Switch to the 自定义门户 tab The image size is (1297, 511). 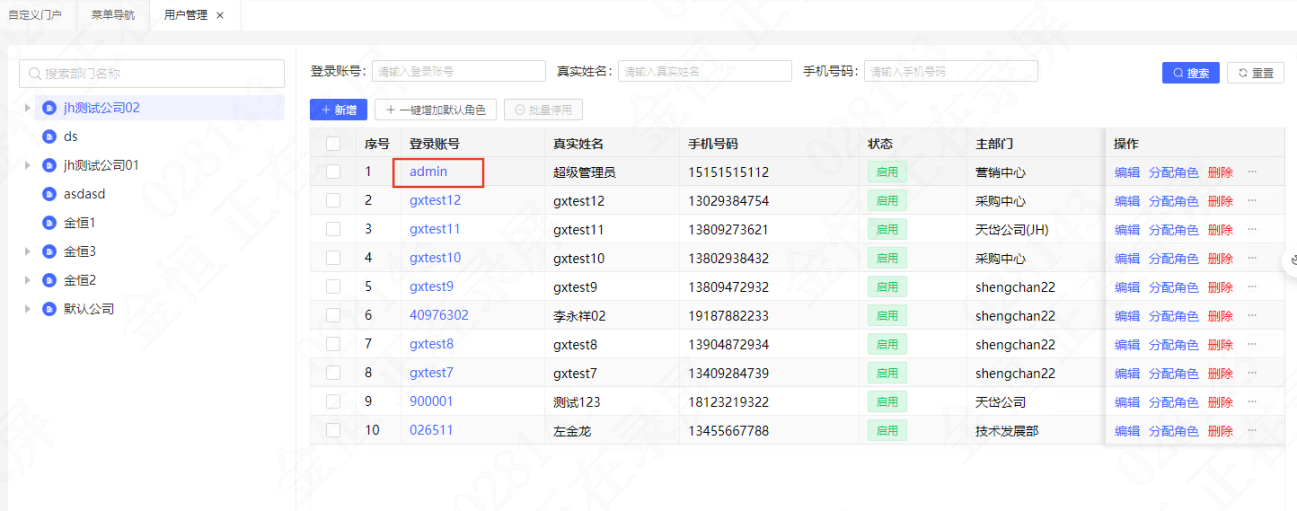[x=35, y=15]
